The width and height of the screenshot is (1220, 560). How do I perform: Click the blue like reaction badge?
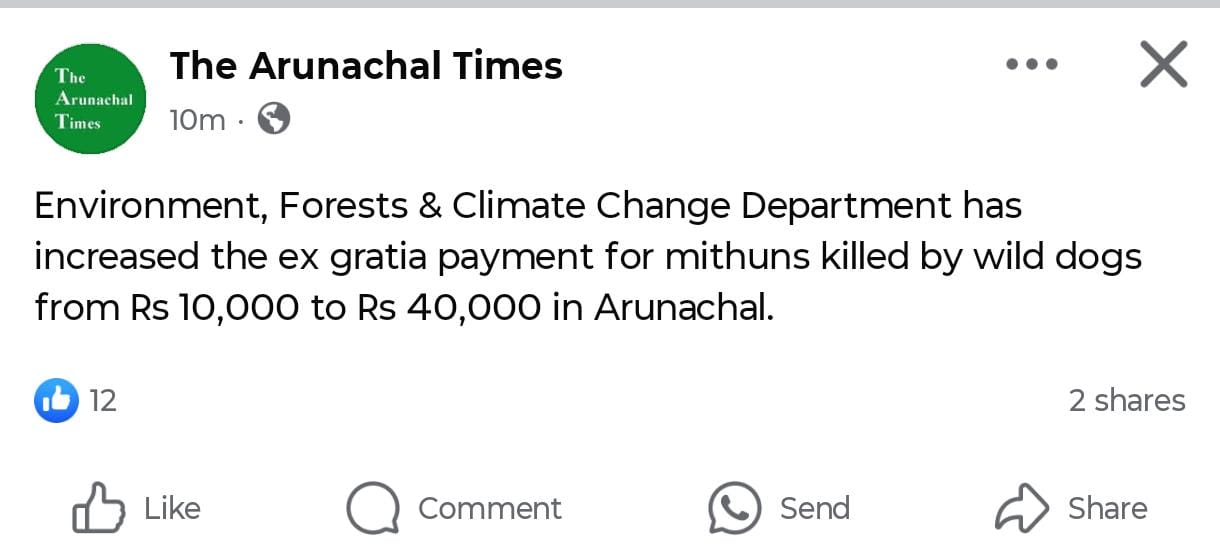coord(57,401)
